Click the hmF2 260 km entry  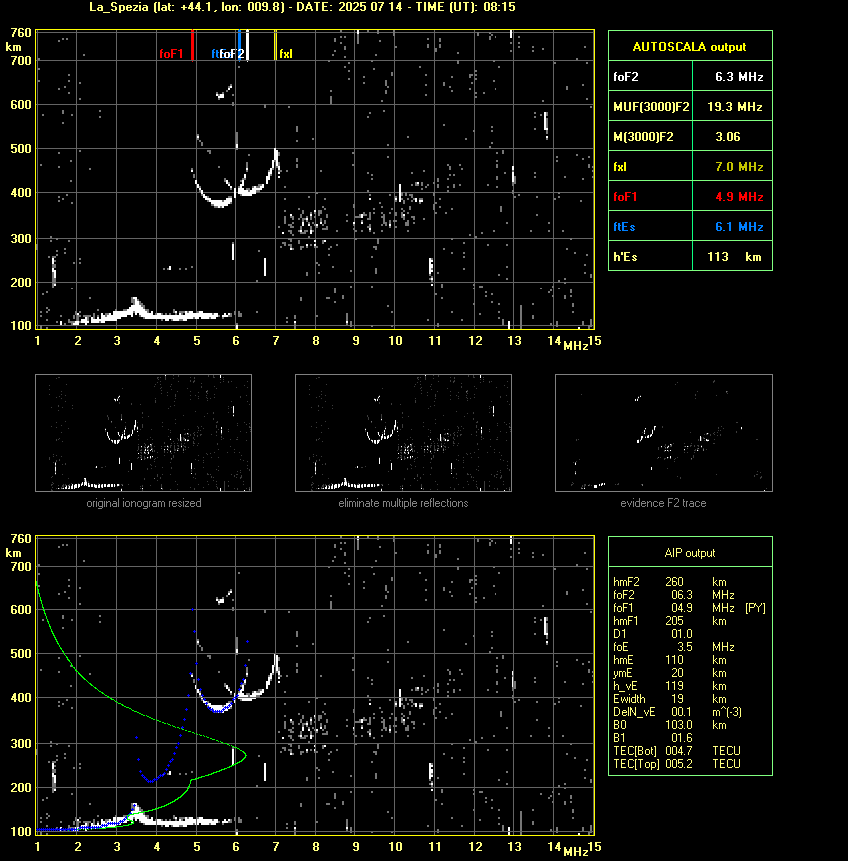click(x=670, y=582)
